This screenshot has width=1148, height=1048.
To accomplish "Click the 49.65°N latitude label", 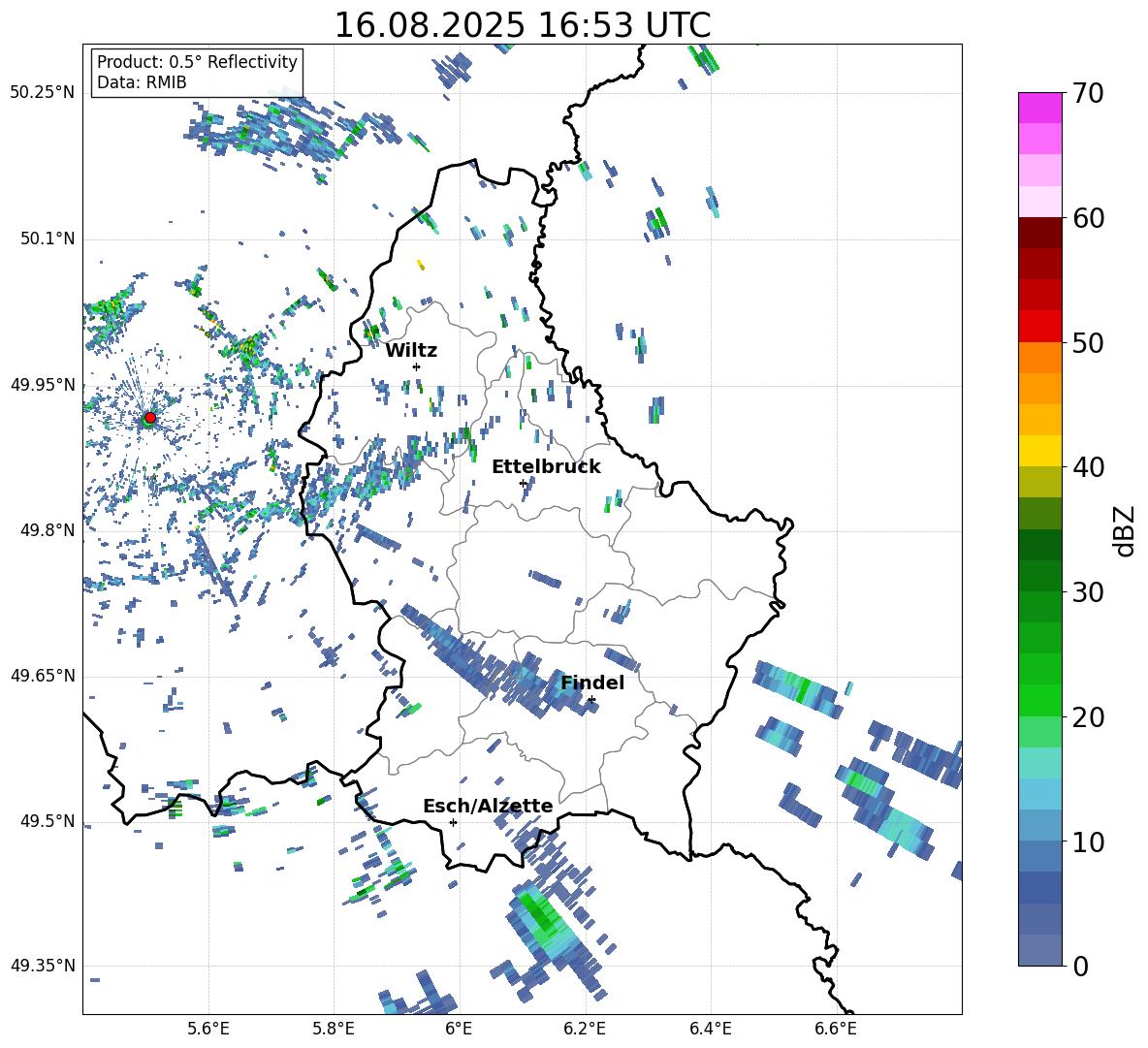I will [43, 675].
